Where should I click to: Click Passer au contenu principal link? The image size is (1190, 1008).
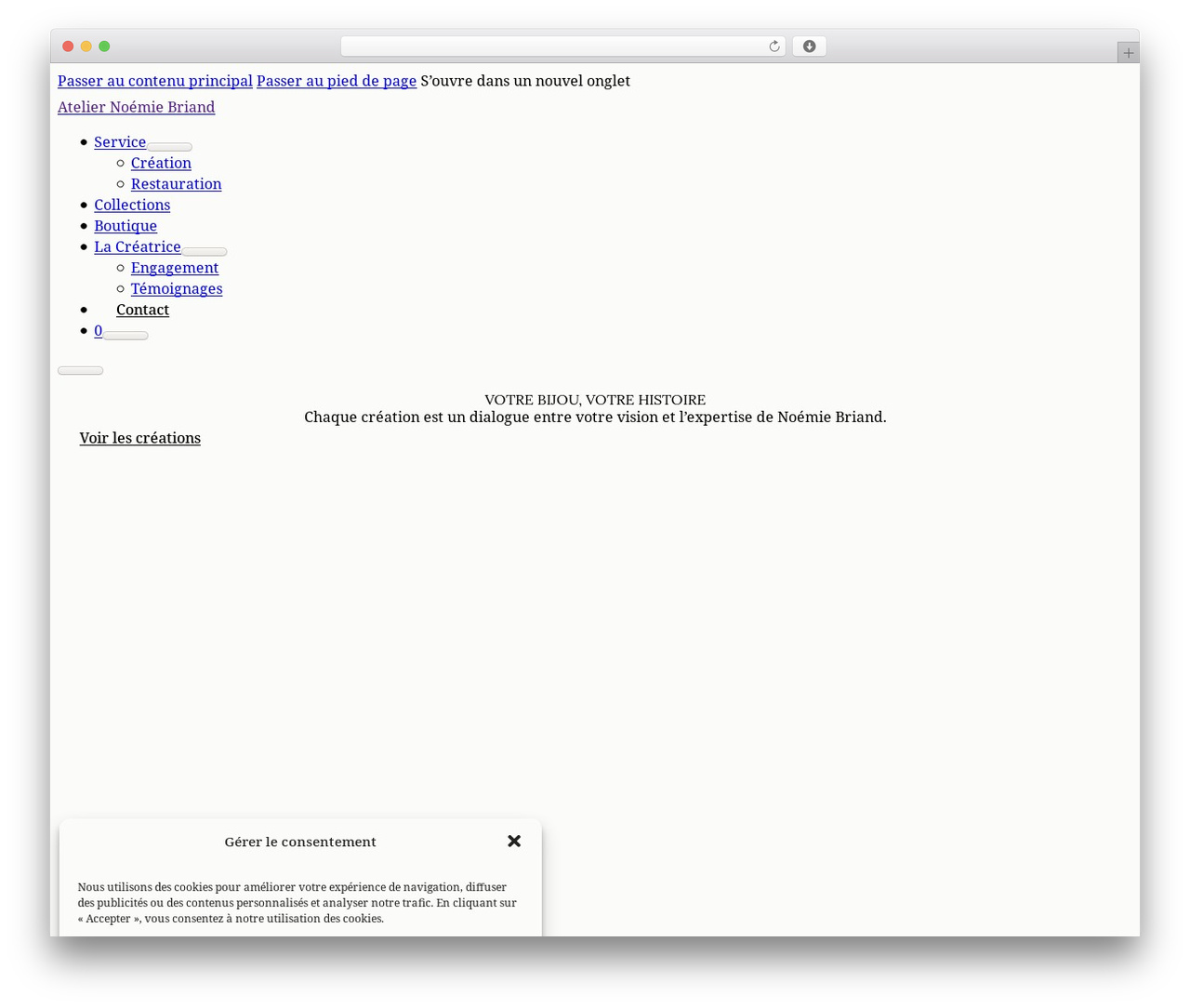click(x=155, y=81)
